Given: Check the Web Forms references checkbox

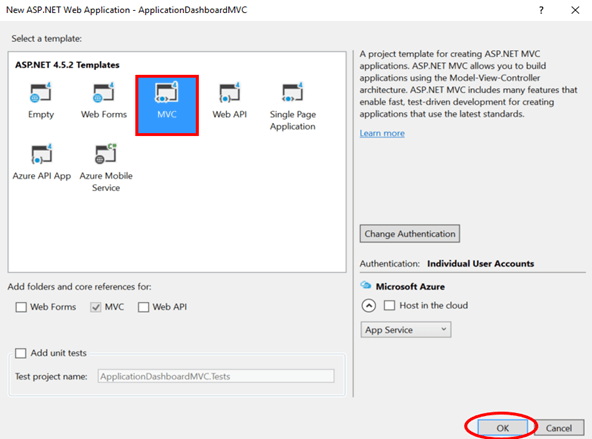Looking at the screenshot, I should click(21, 307).
